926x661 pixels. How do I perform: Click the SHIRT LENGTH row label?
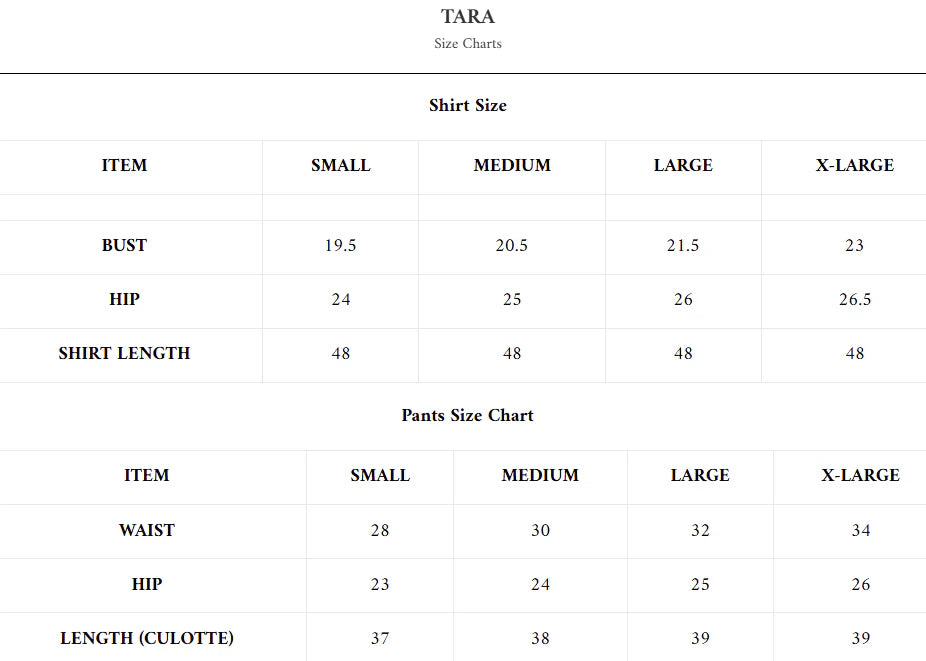[124, 353]
